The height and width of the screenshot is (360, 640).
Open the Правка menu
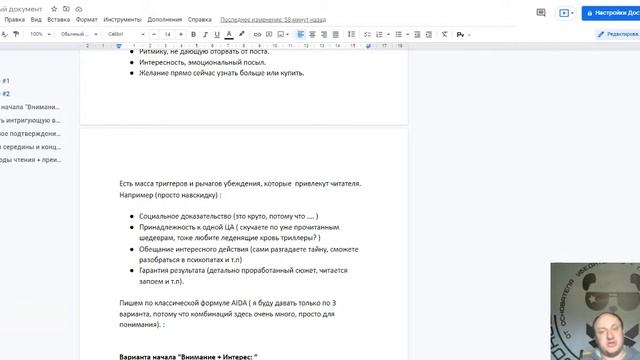tap(15, 19)
